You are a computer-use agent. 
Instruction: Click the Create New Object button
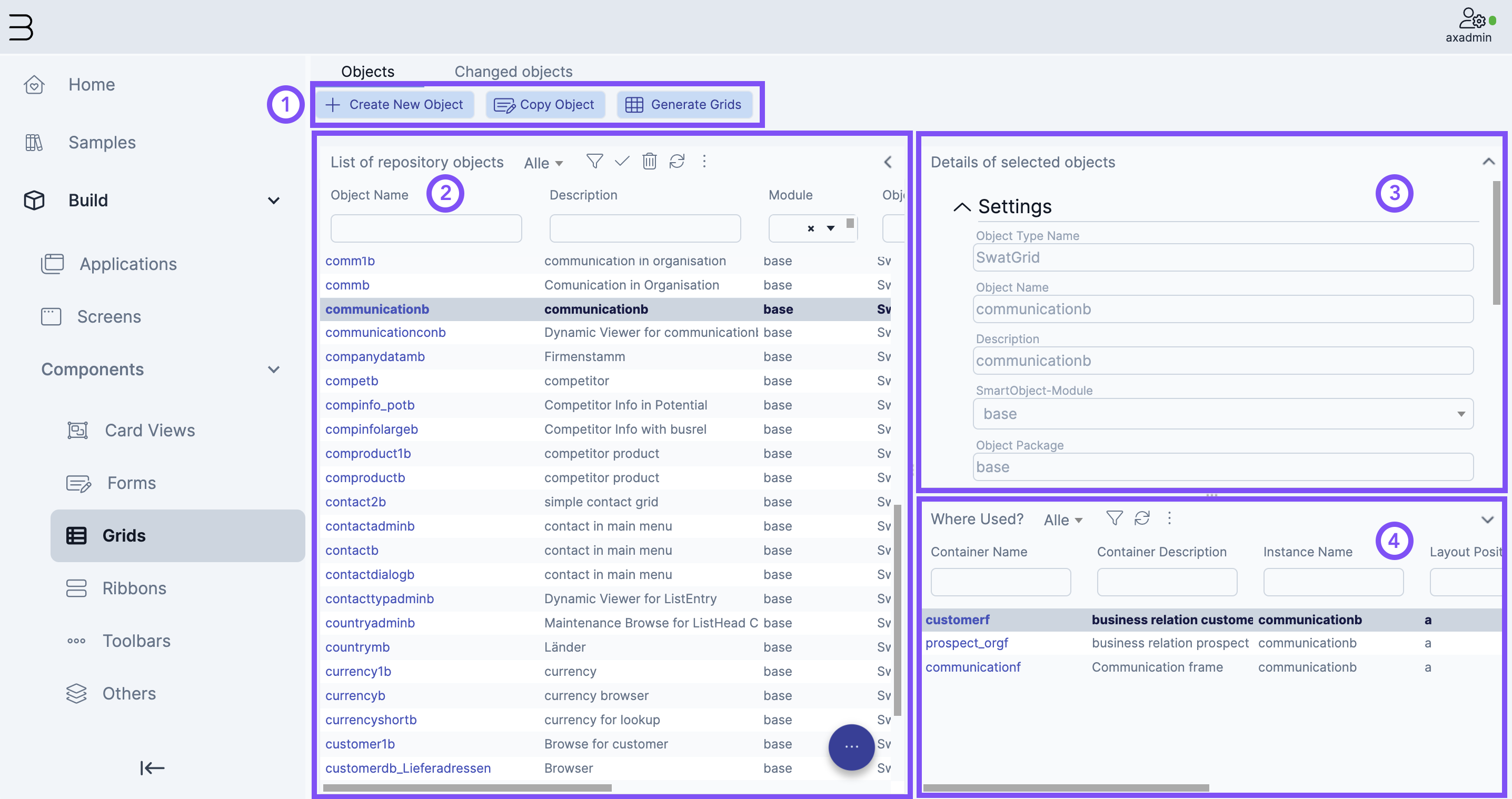[396, 103]
